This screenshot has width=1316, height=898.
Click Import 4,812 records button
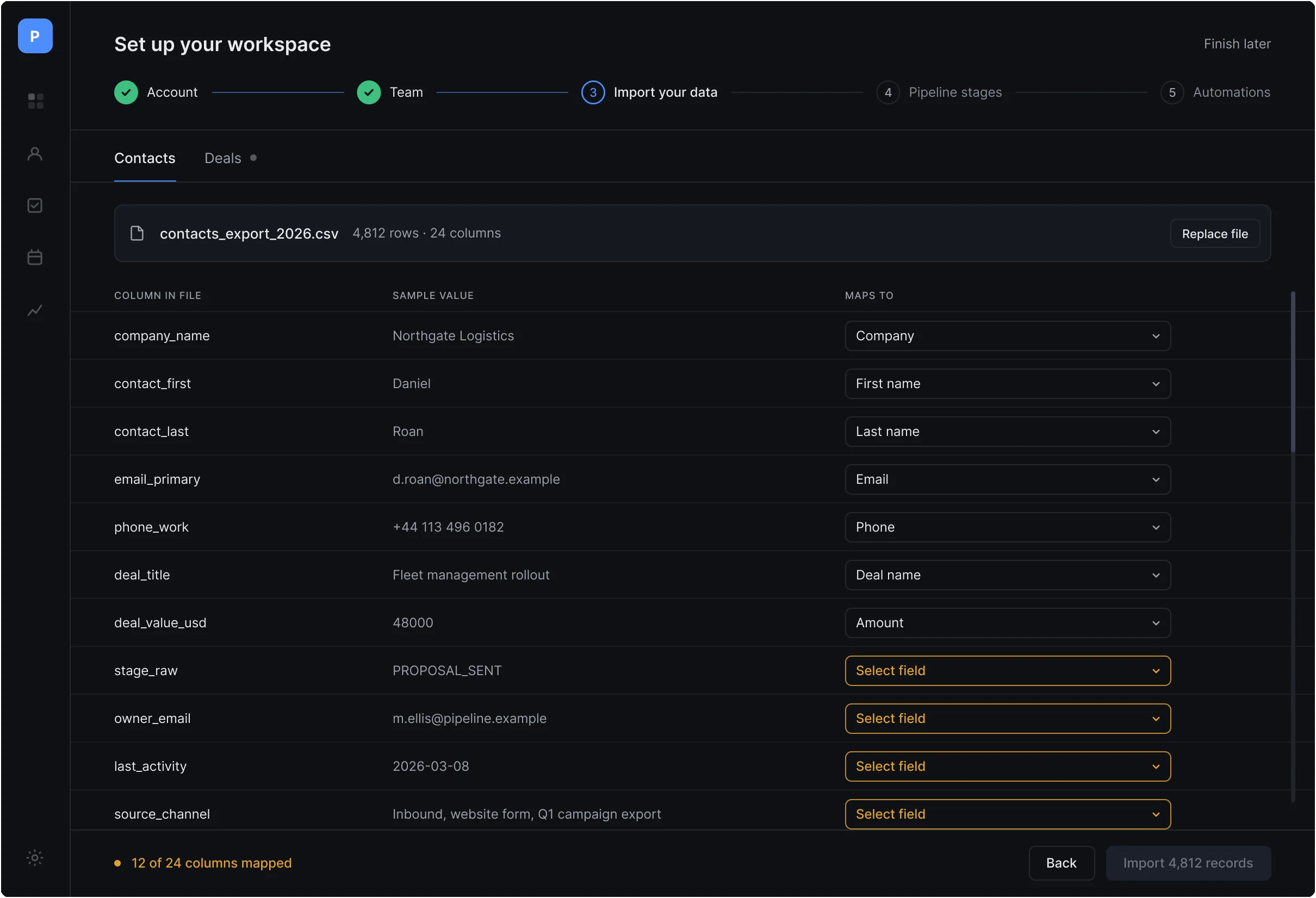click(1189, 863)
